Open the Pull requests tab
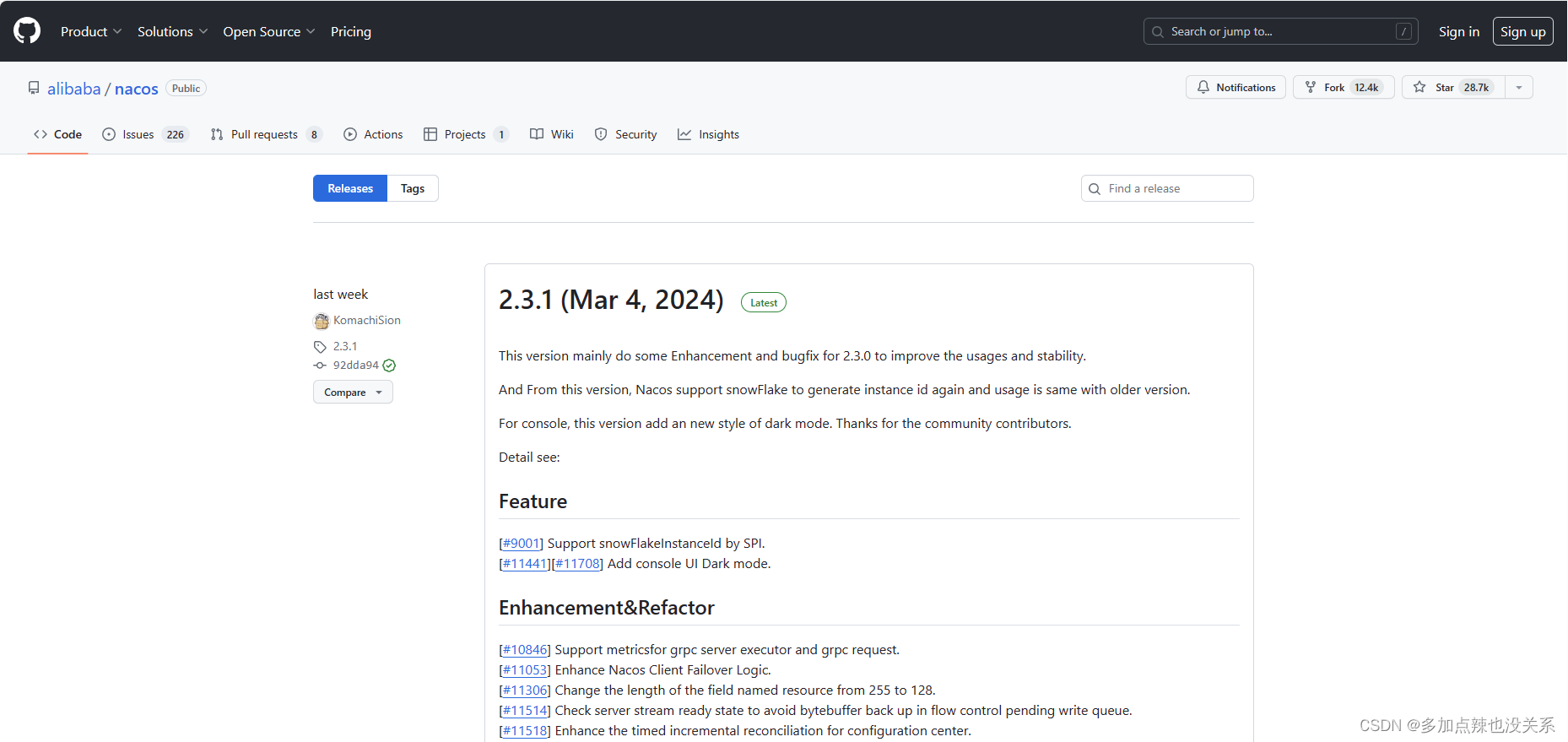 pyautogui.click(x=266, y=134)
